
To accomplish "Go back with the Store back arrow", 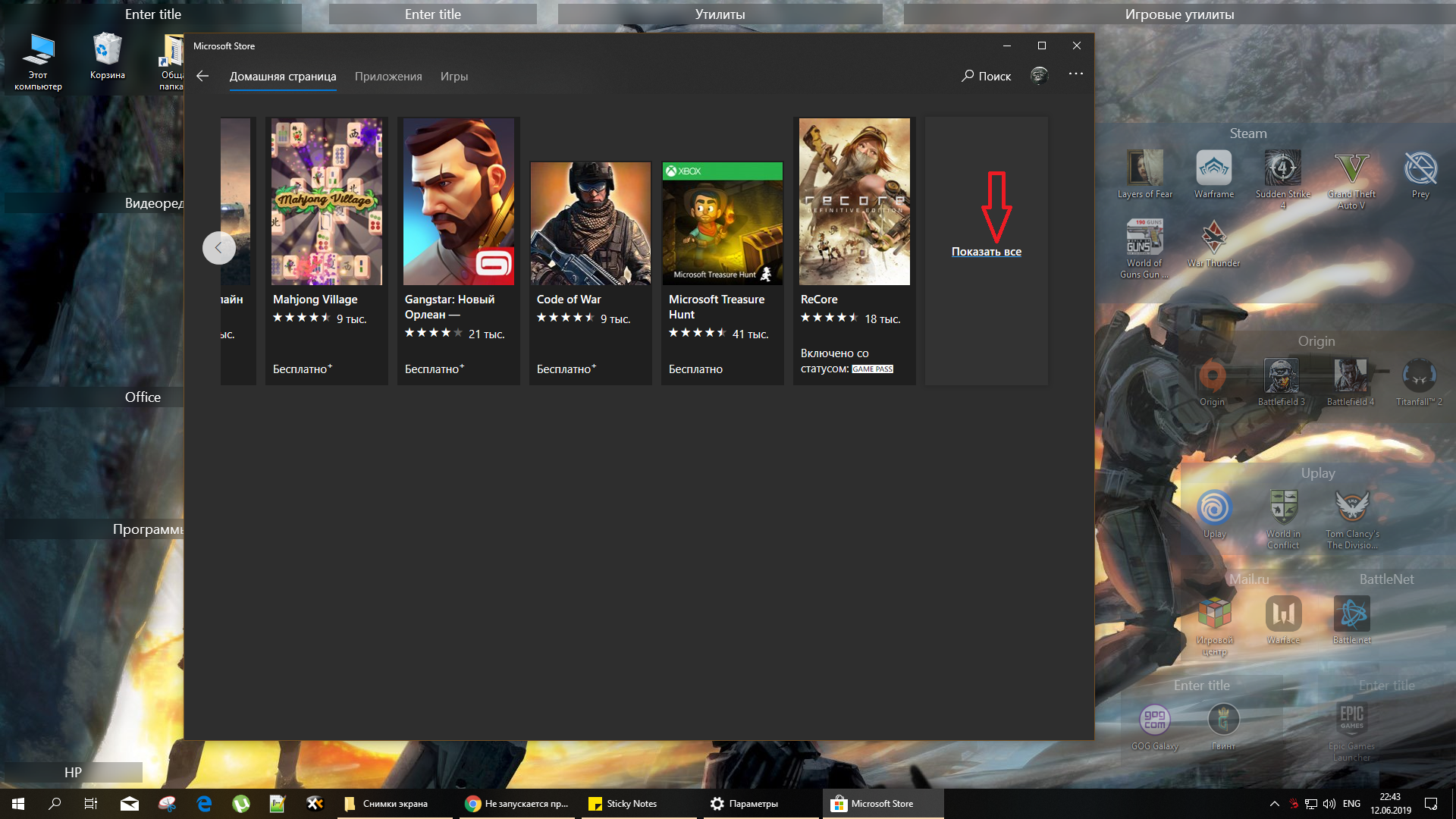I will click(x=202, y=76).
